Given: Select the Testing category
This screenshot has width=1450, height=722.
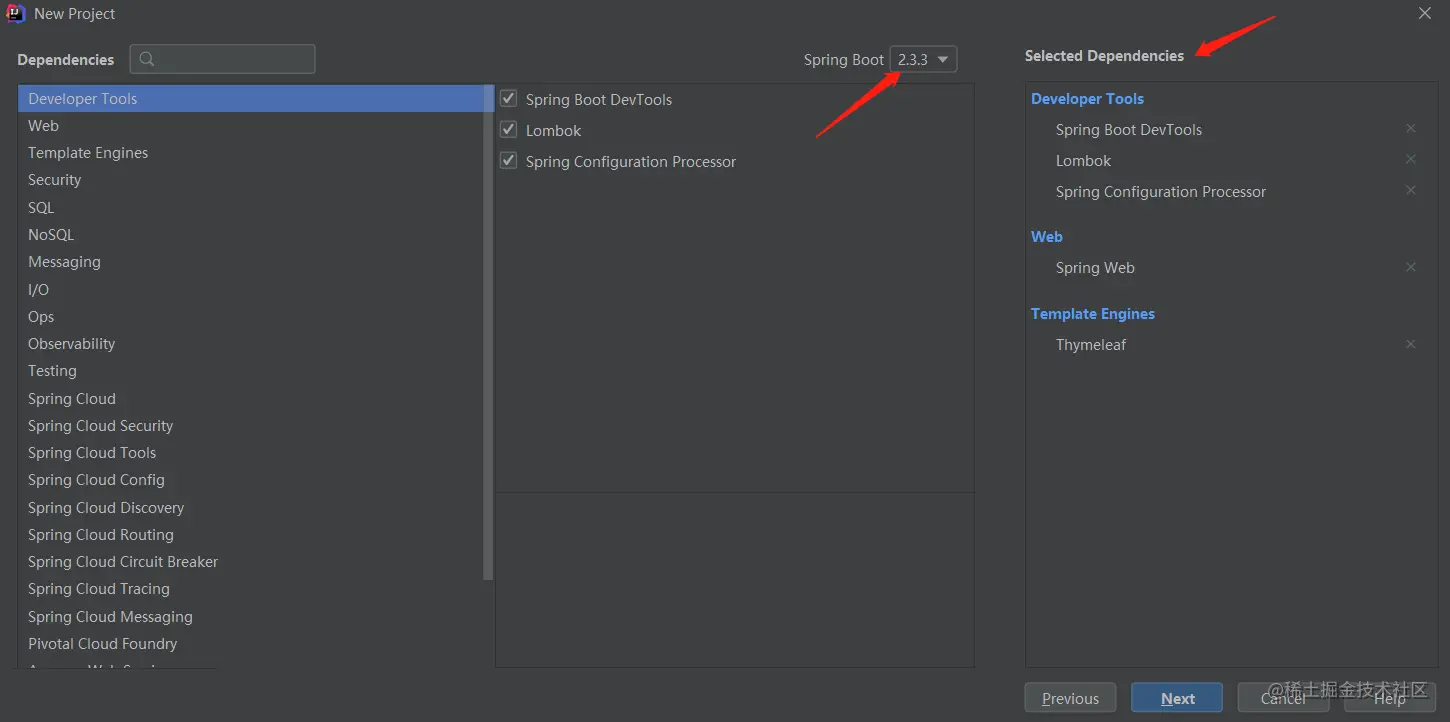Looking at the screenshot, I should point(250,371).
